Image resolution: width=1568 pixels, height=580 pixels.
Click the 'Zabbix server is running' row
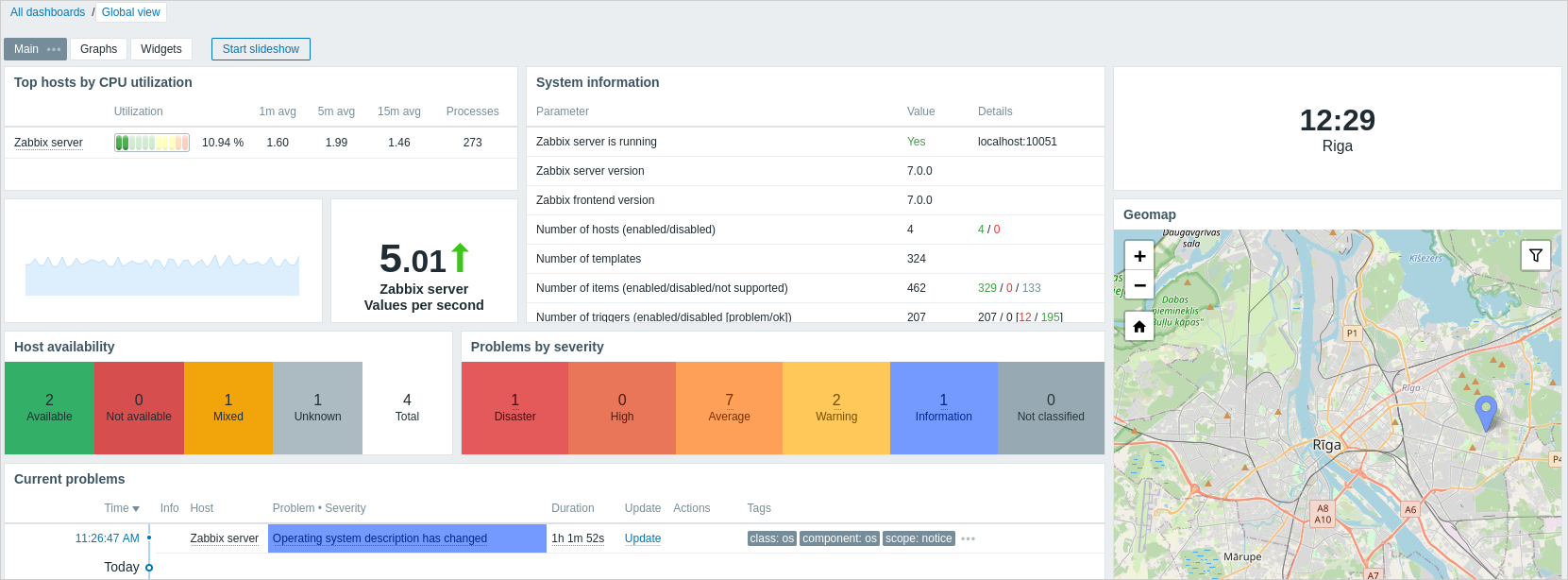[x=816, y=142]
